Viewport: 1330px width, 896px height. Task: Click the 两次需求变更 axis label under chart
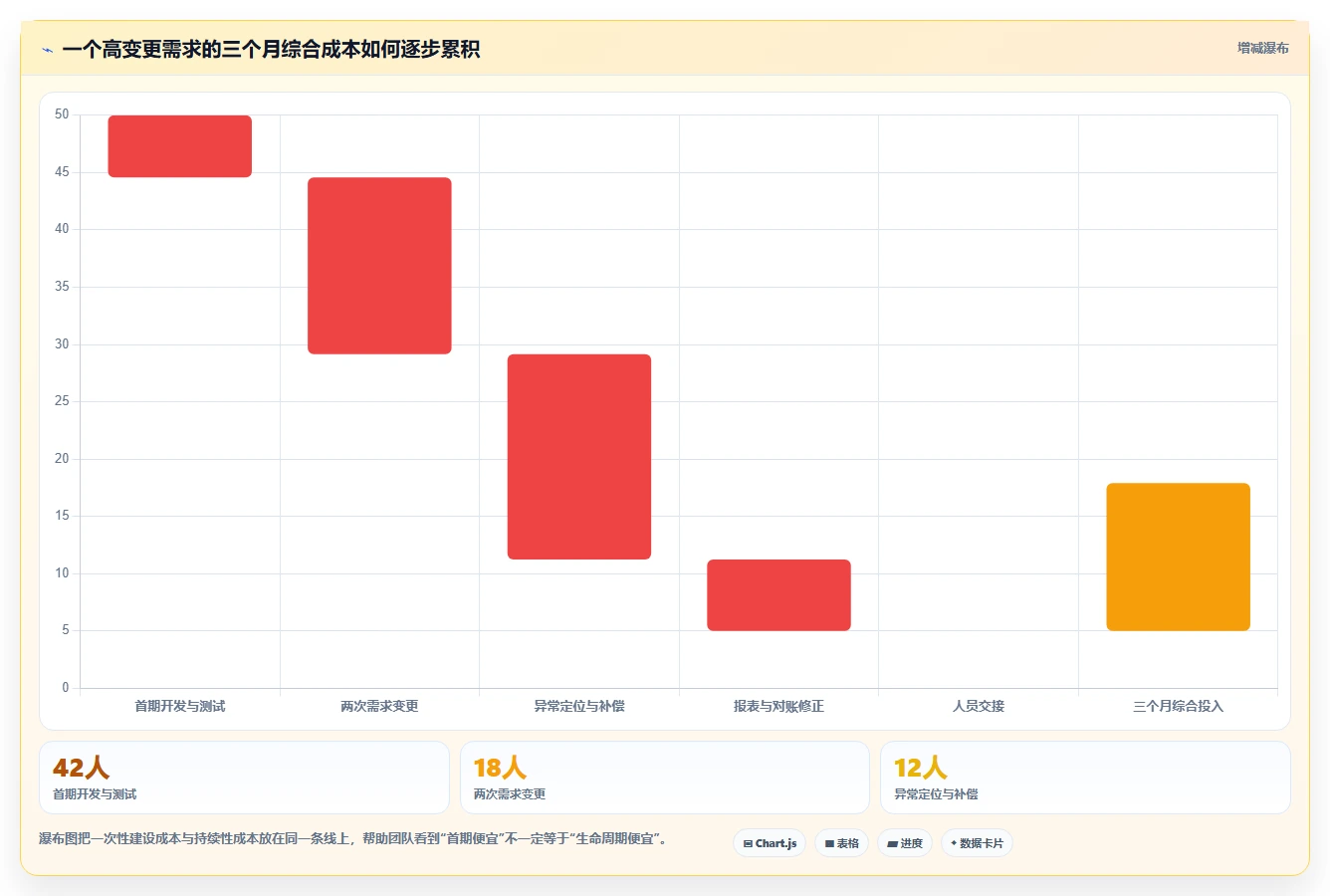379,706
